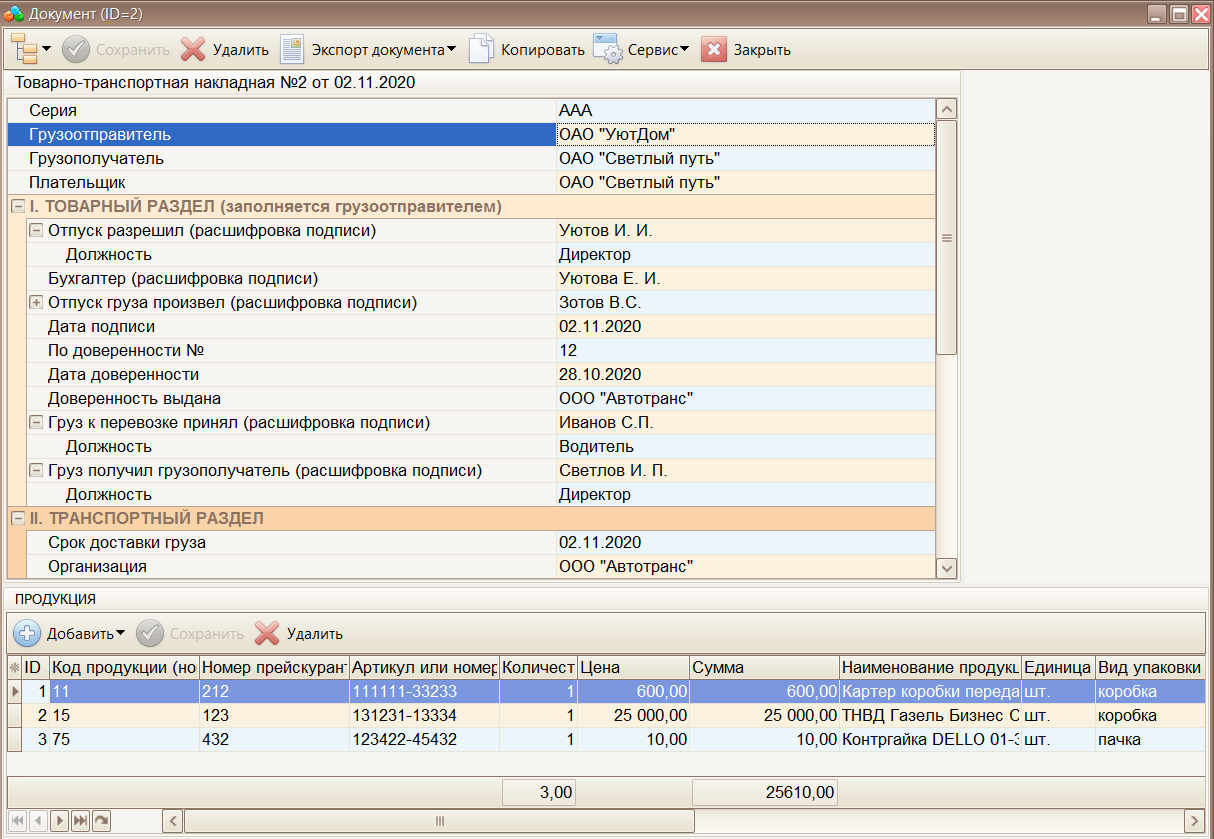Click Дата доверенности value 28.10.2020

click(x=745, y=375)
